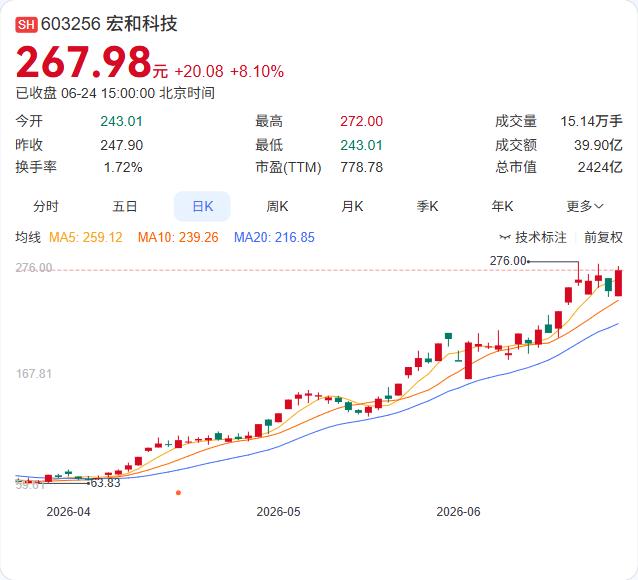Click the current price 267.98
Image resolution: width=638 pixels, height=580 pixels.
pos(83,62)
